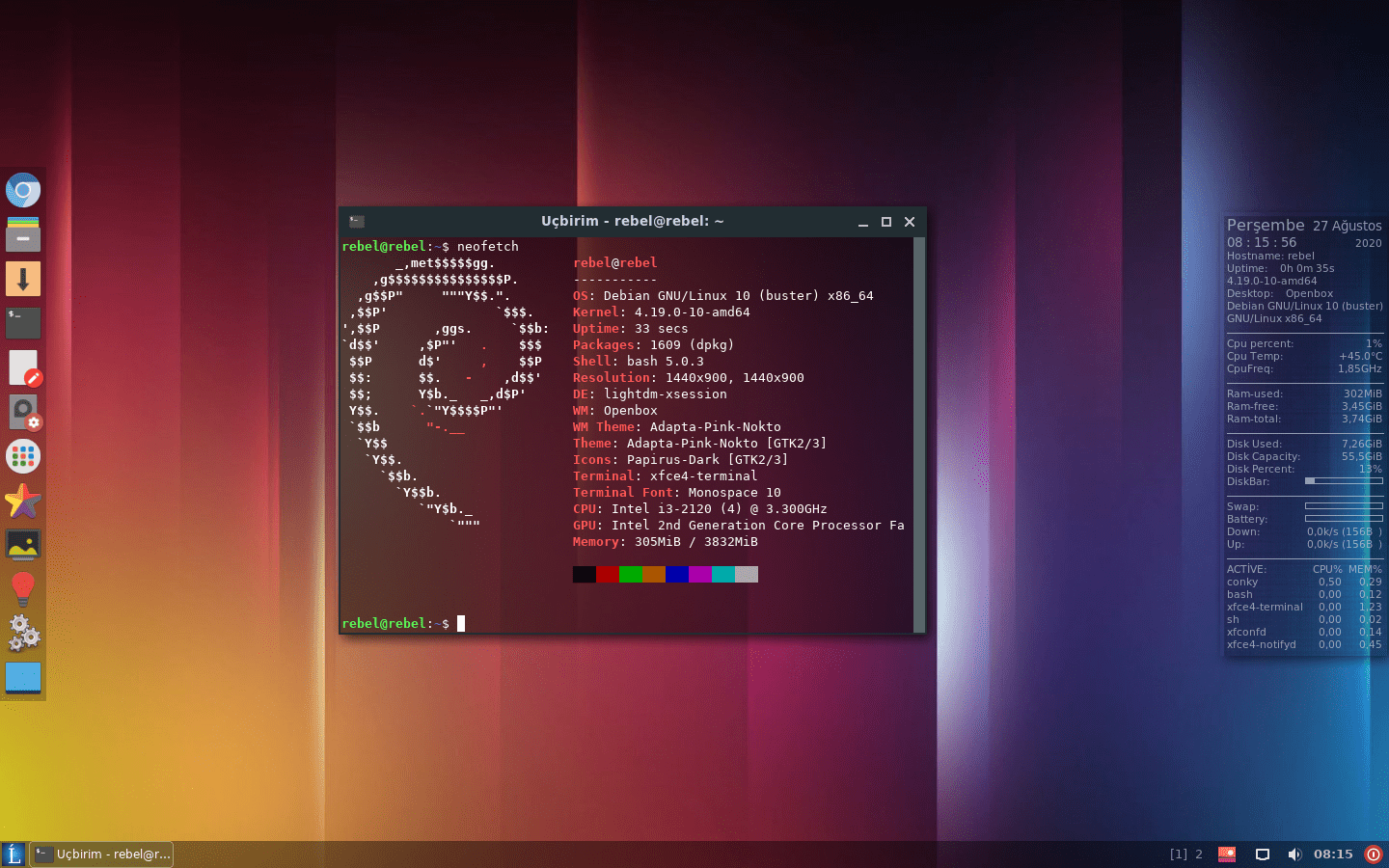Click the red color block in neofetch output

click(x=608, y=575)
